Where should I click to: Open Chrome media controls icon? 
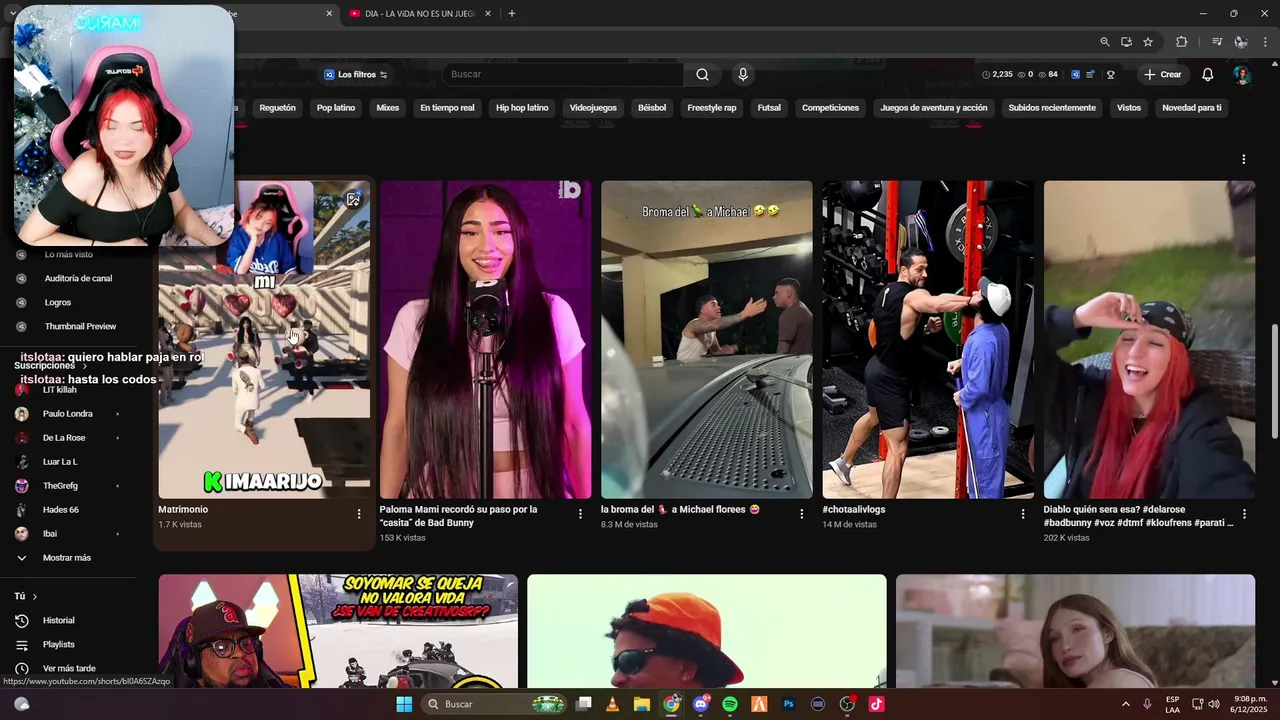coord(1217,42)
